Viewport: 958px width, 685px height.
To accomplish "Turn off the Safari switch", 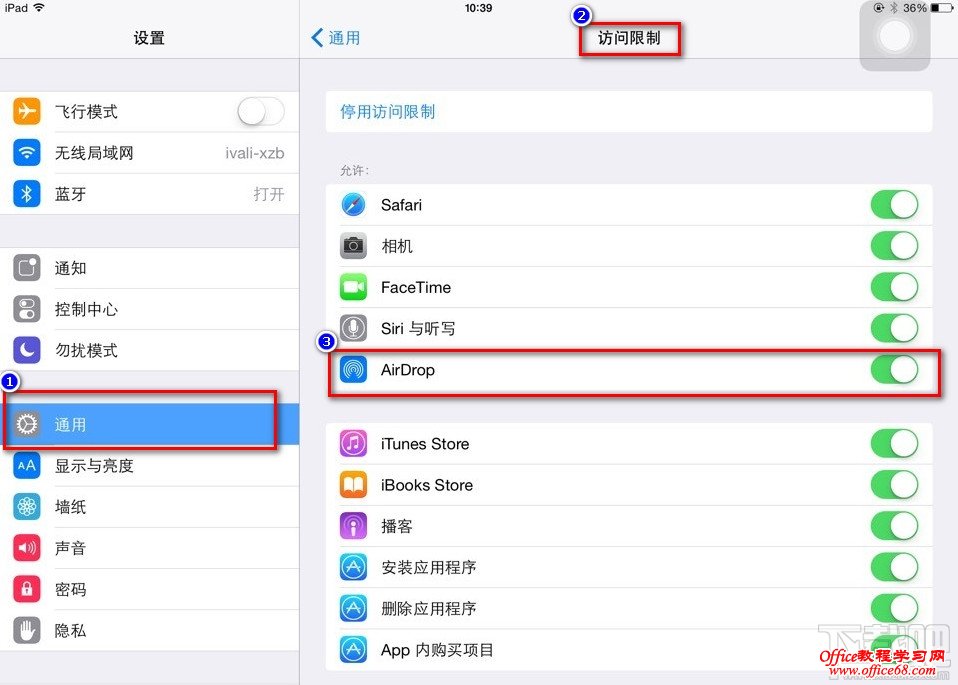I will (x=894, y=205).
